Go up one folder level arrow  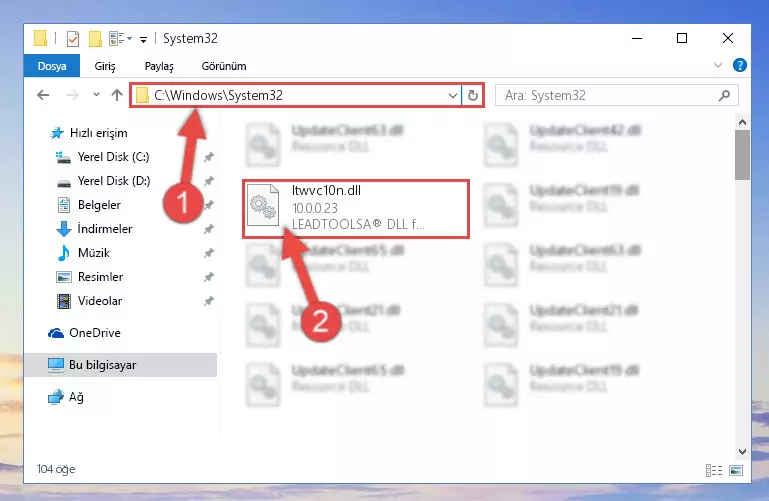pos(117,95)
